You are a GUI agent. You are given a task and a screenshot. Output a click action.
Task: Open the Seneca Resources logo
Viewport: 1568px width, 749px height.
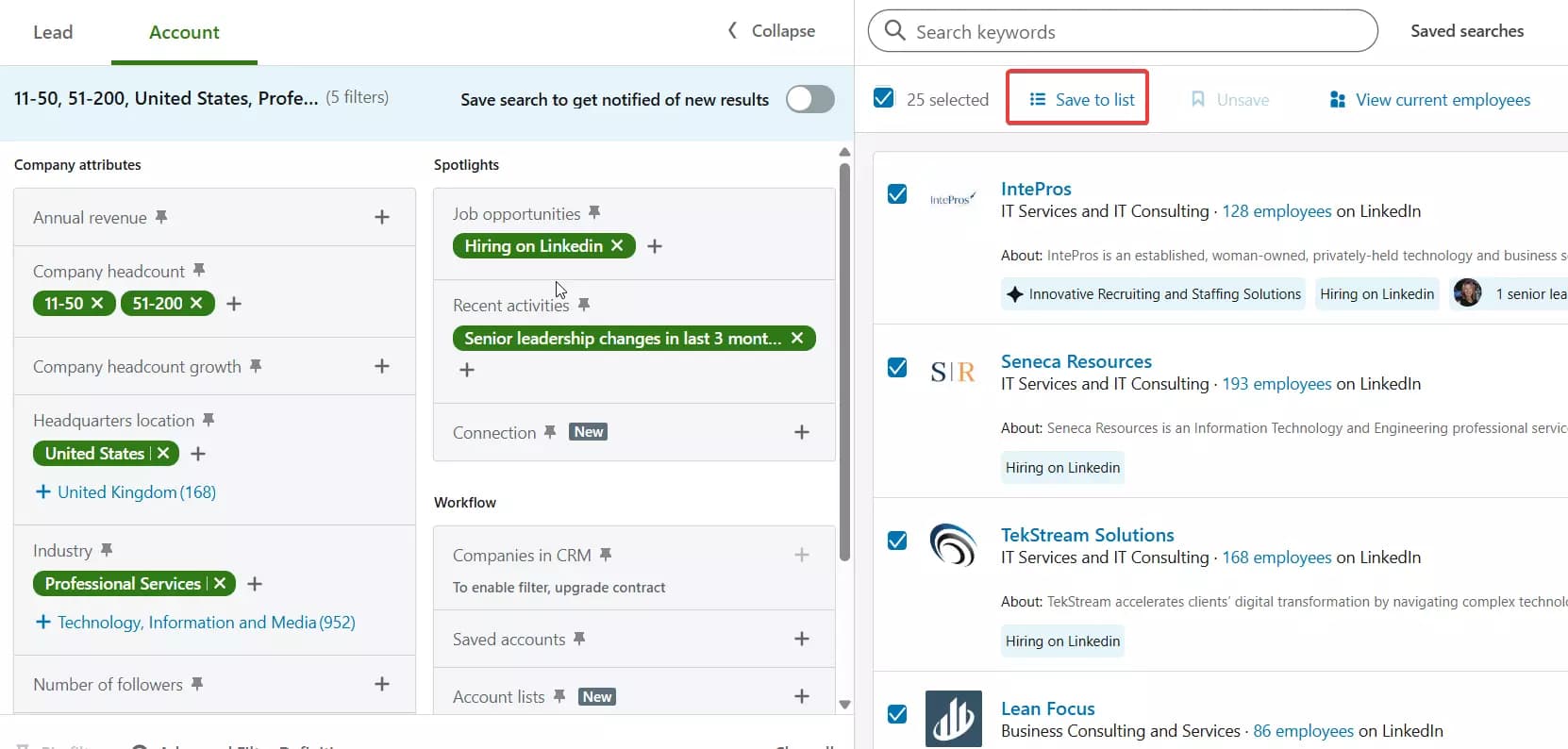coord(953,372)
